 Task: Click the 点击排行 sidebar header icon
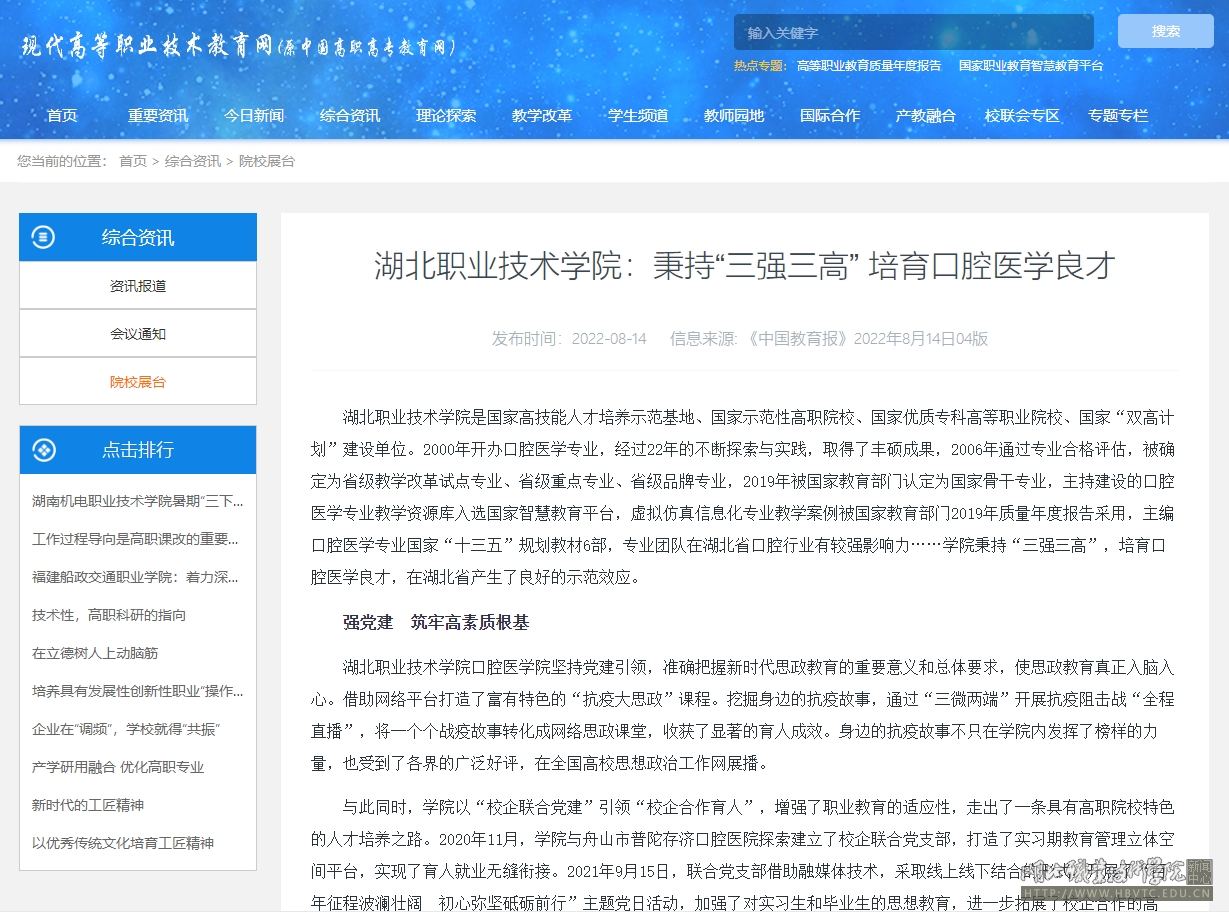pyautogui.click(x=44, y=450)
